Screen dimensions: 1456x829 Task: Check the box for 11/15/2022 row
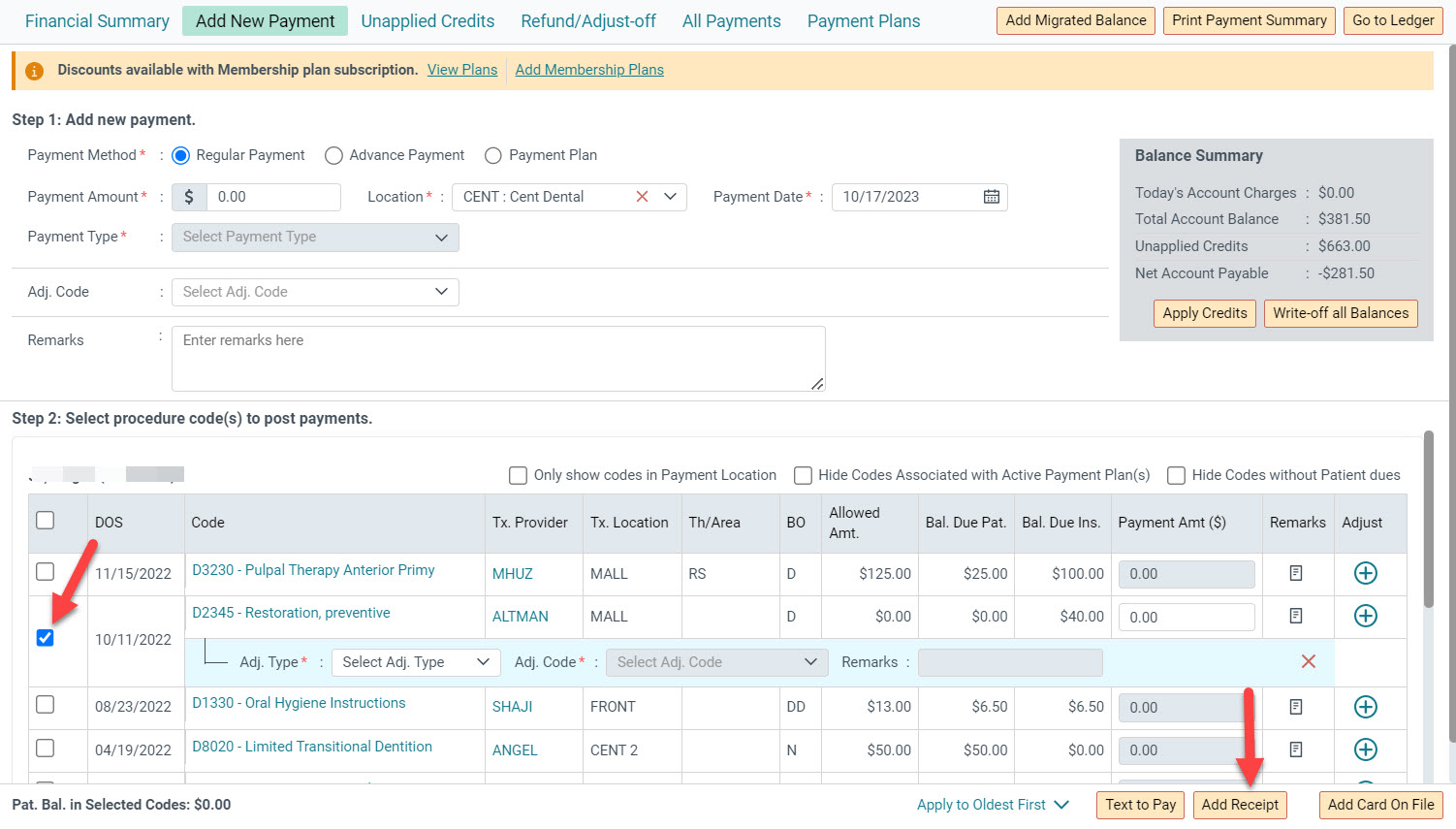point(46,571)
